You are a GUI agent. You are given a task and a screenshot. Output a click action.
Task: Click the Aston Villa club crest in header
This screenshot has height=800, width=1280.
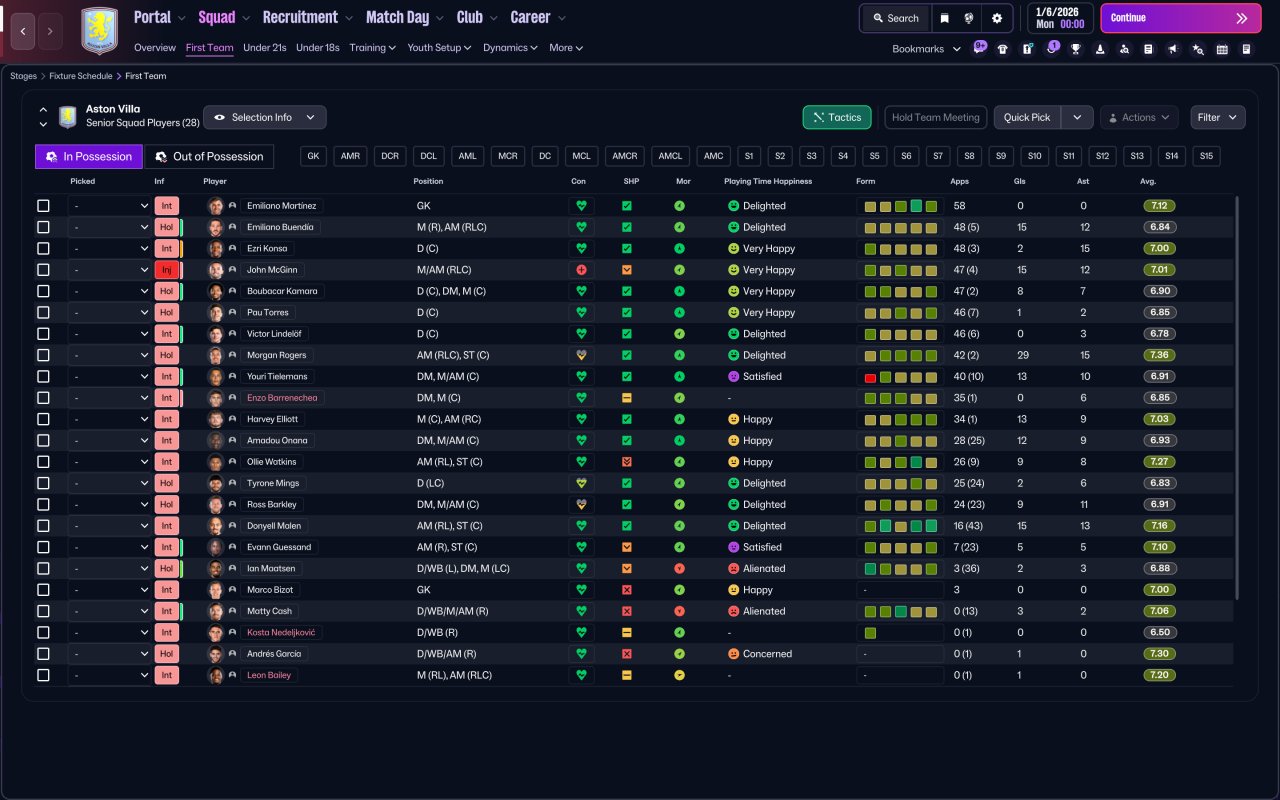[x=99, y=30]
